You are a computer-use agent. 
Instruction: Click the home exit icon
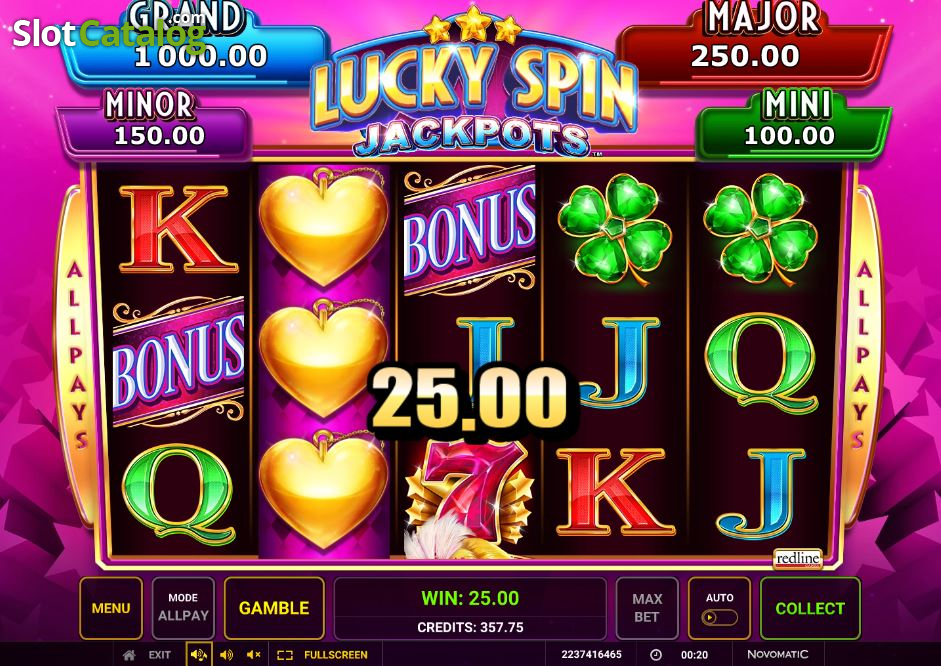click(129, 655)
